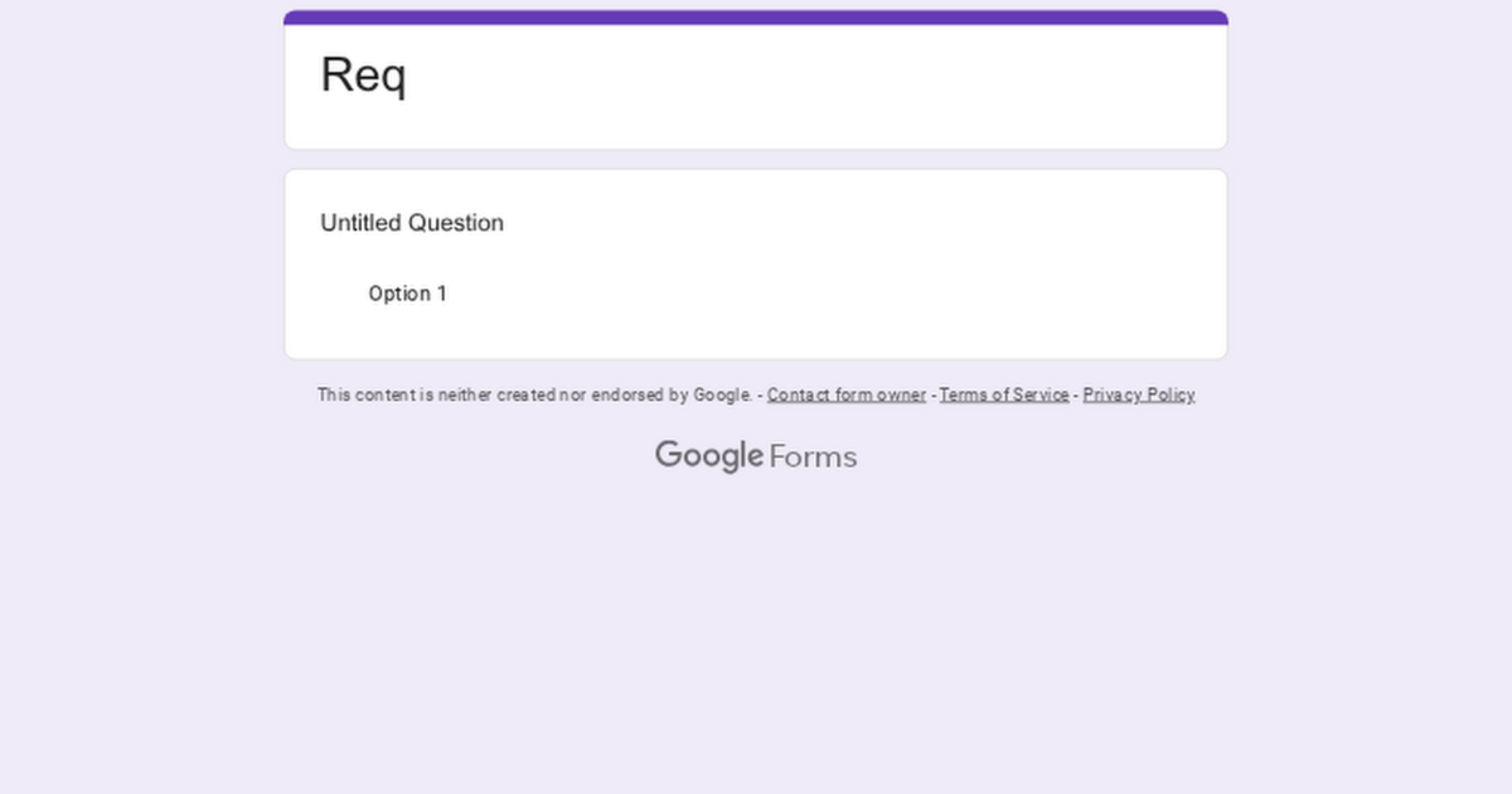Click the Contact form owner link

(846, 395)
